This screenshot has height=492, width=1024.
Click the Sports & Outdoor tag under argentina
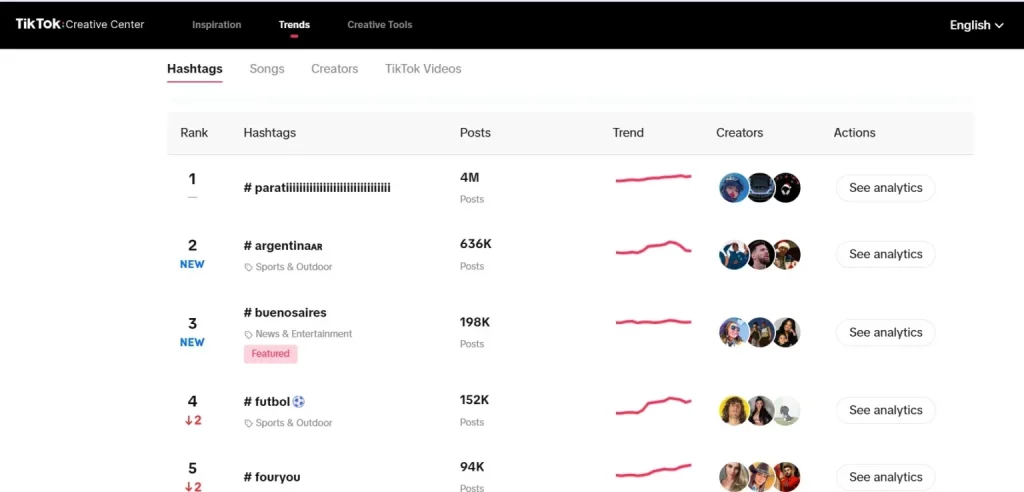click(288, 267)
